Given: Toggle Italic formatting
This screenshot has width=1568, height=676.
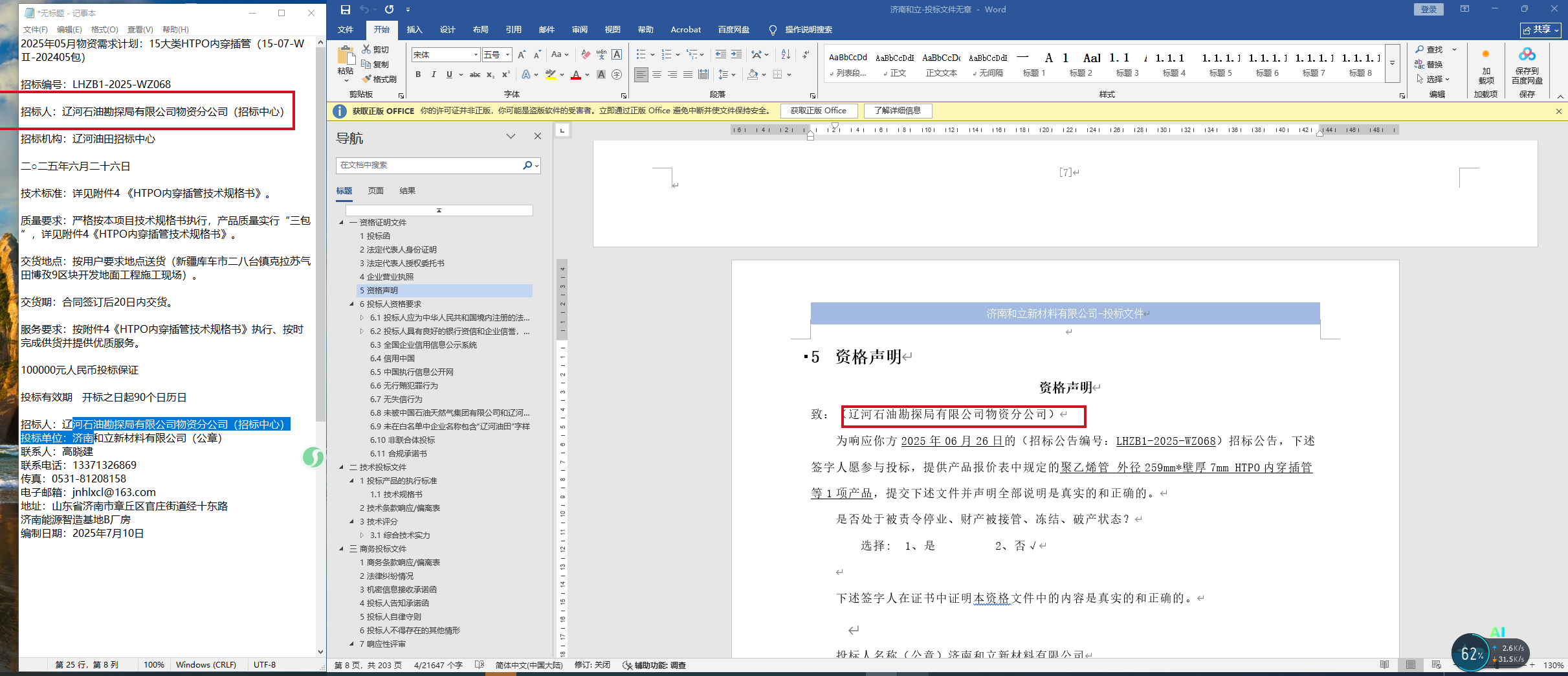Looking at the screenshot, I should point(434,74).
